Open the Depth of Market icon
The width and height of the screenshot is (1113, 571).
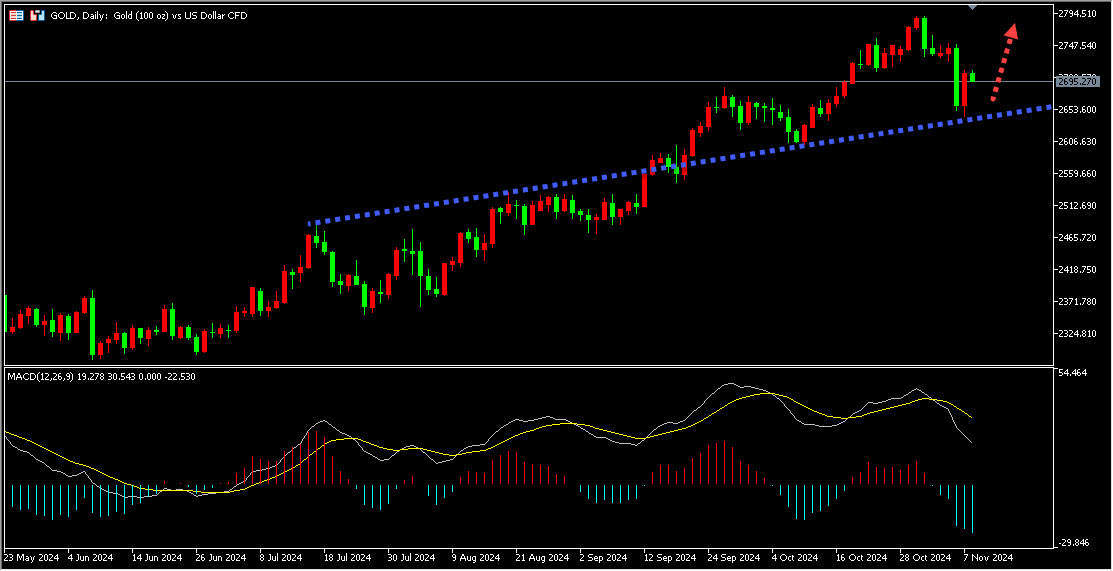(16, 16)
